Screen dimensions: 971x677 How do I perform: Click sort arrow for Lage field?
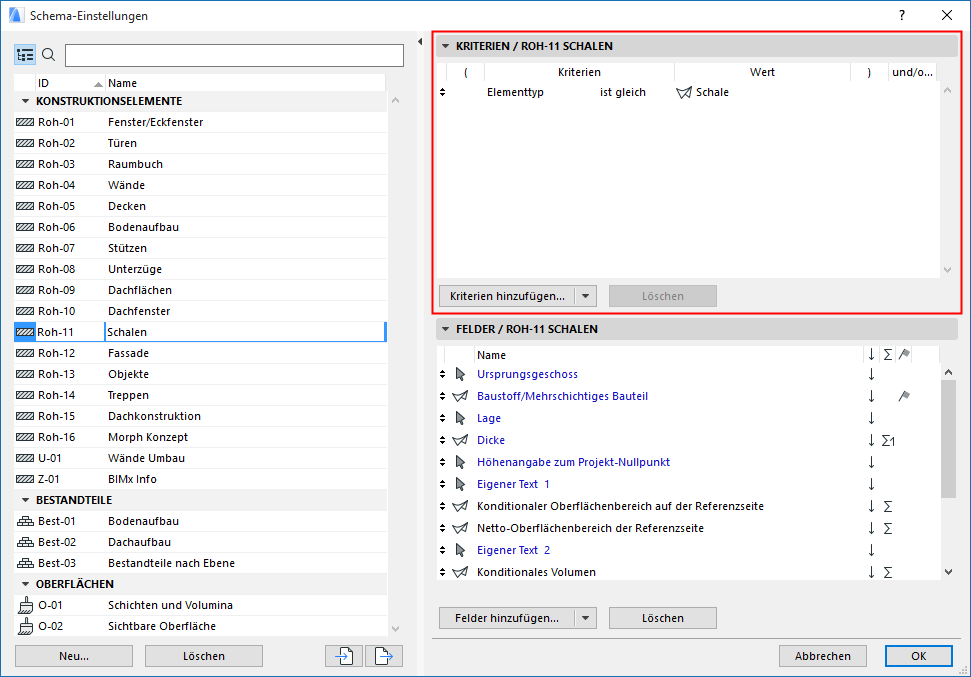click(x=871, y=418)
